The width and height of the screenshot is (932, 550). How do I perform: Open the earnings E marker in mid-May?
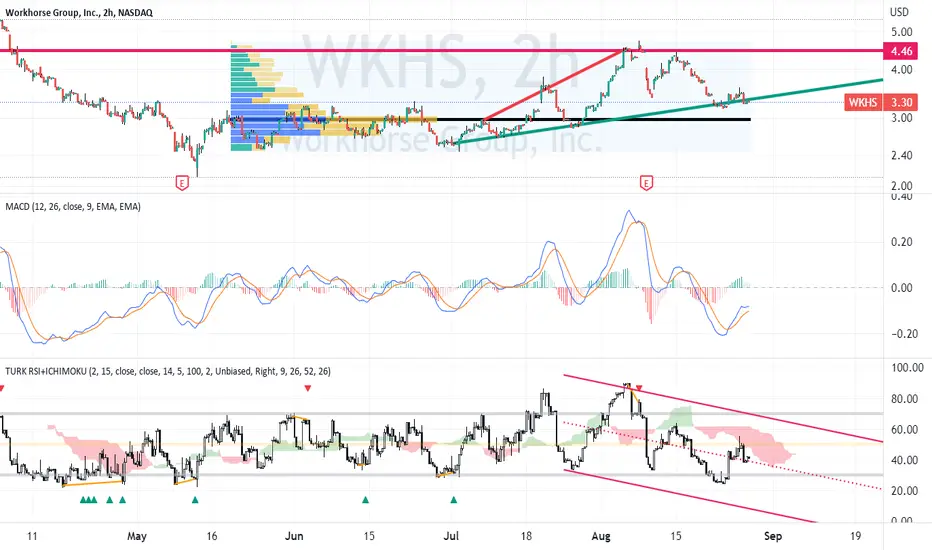tap(182, 183)
